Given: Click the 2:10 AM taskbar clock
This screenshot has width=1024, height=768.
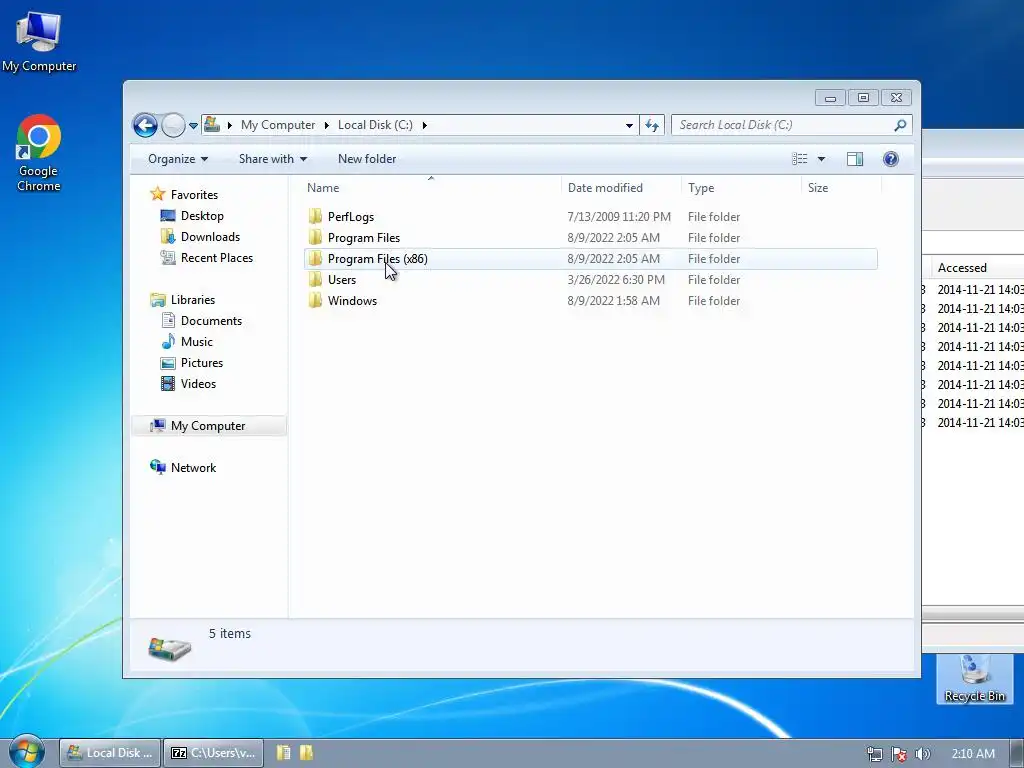Looking at the screenshot, I should coord(973,754).
